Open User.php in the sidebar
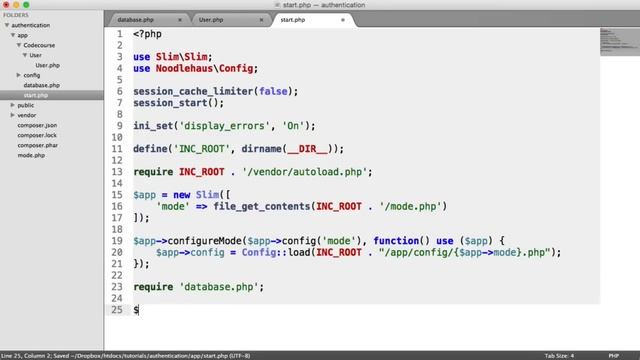This screenshot has width=640, height=360. point(47,65)
